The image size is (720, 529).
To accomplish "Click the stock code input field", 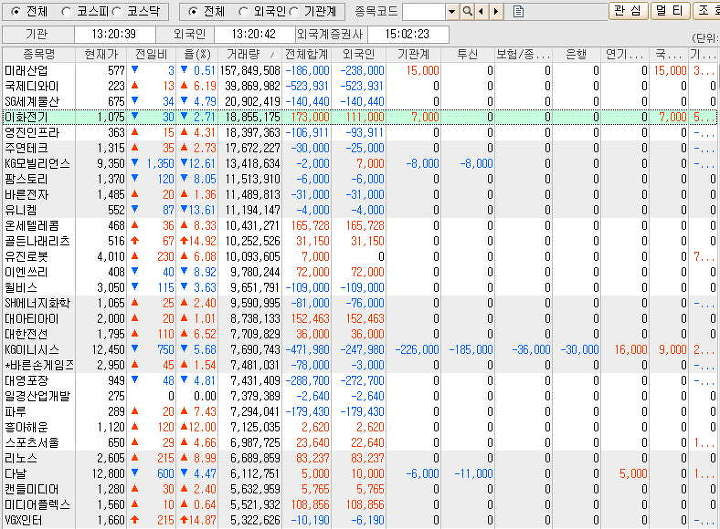I will pos(424,11).
